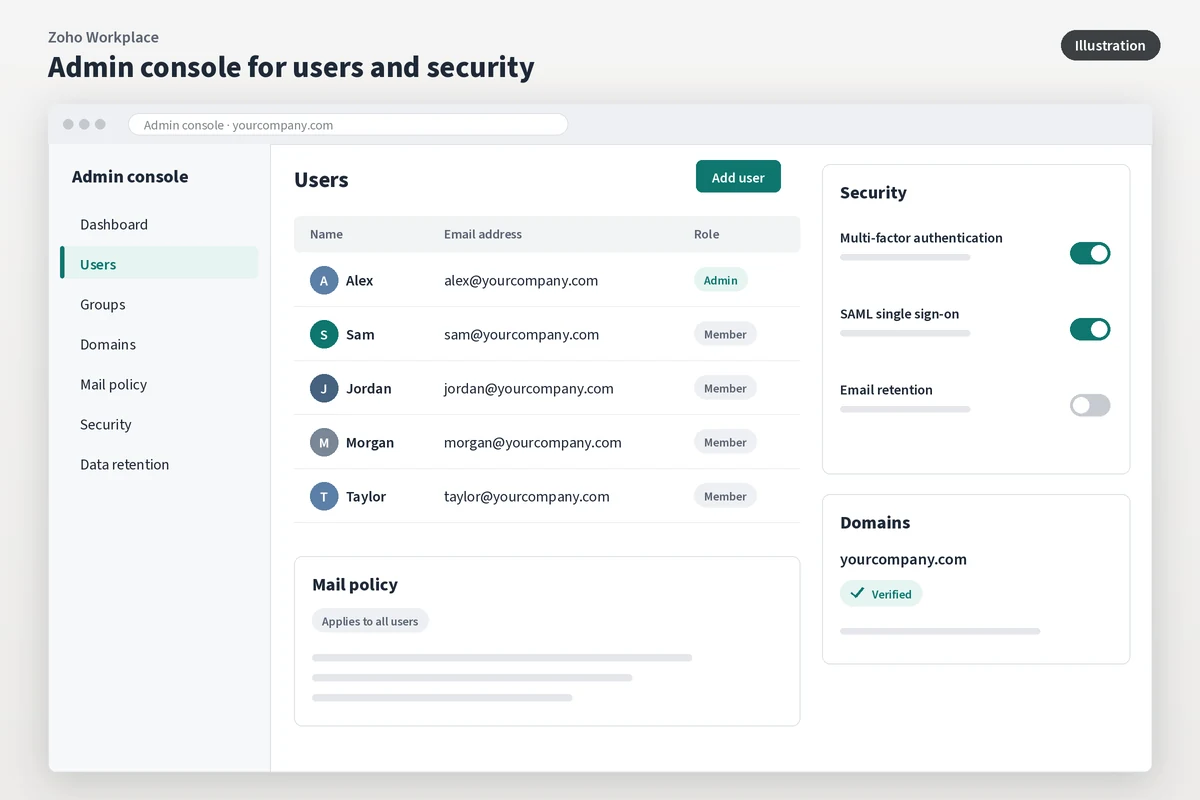Click the Admin role badge for Alex
The height and width of the screenshot is (800, 1200).
(721, 280)
